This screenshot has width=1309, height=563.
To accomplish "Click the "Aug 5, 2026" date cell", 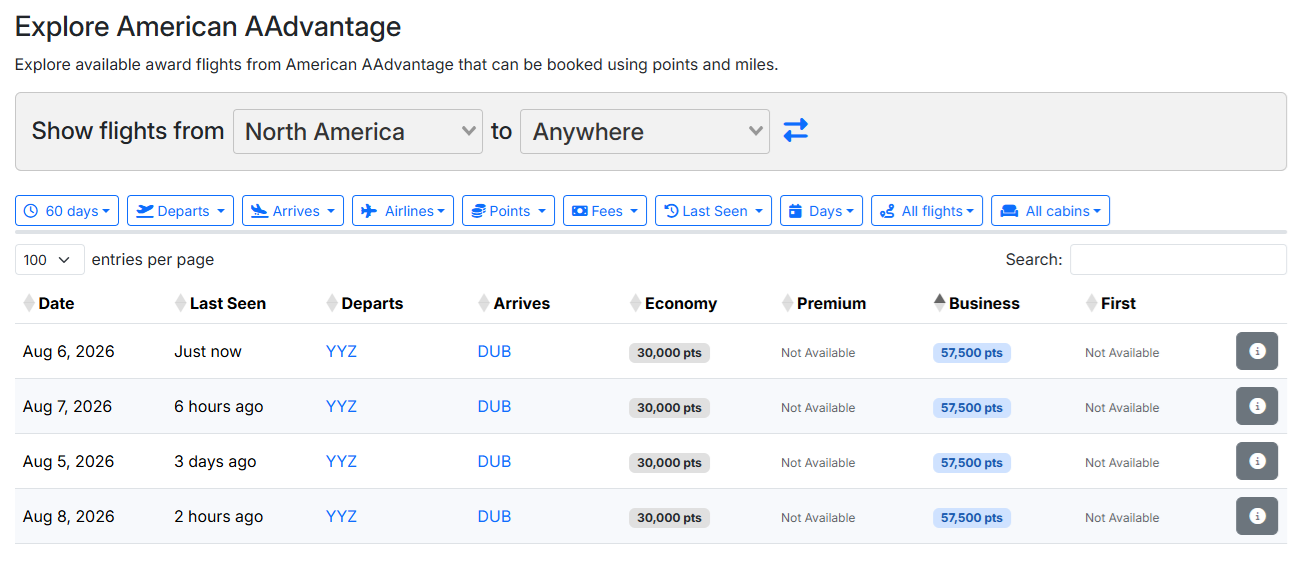I will (69, 461).
